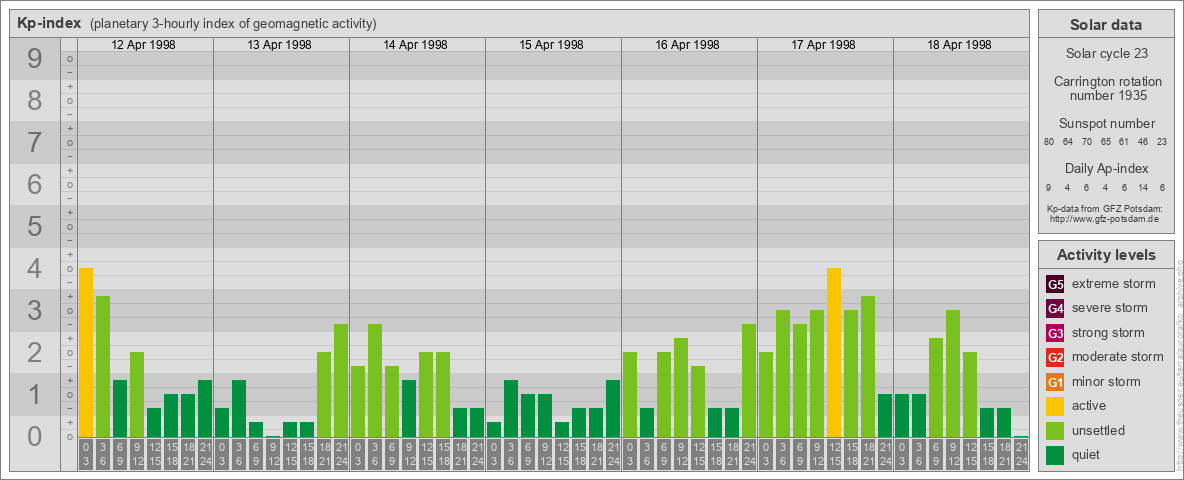
Task: Click the 14 Apr 3-6h bar
Action: coord(375,380)
